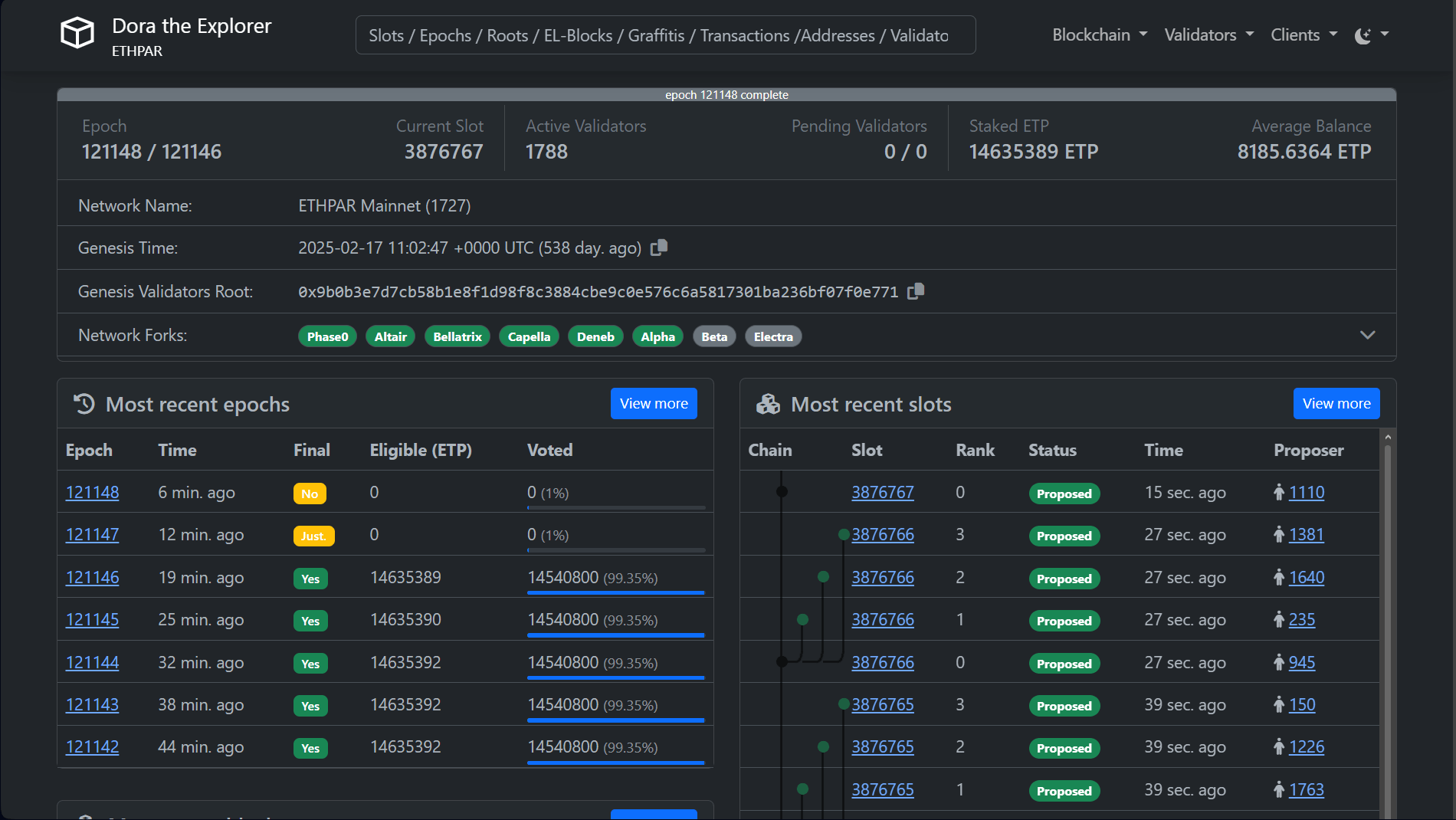
Task: View proposer validator 235
Action: 1302,619
